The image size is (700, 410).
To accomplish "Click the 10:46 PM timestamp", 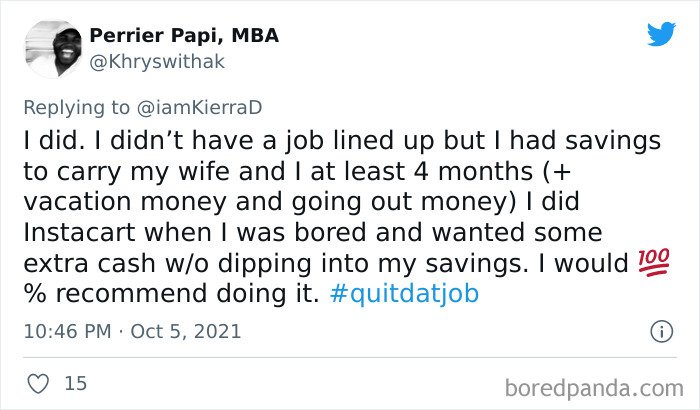I will [x=67, y=331].
